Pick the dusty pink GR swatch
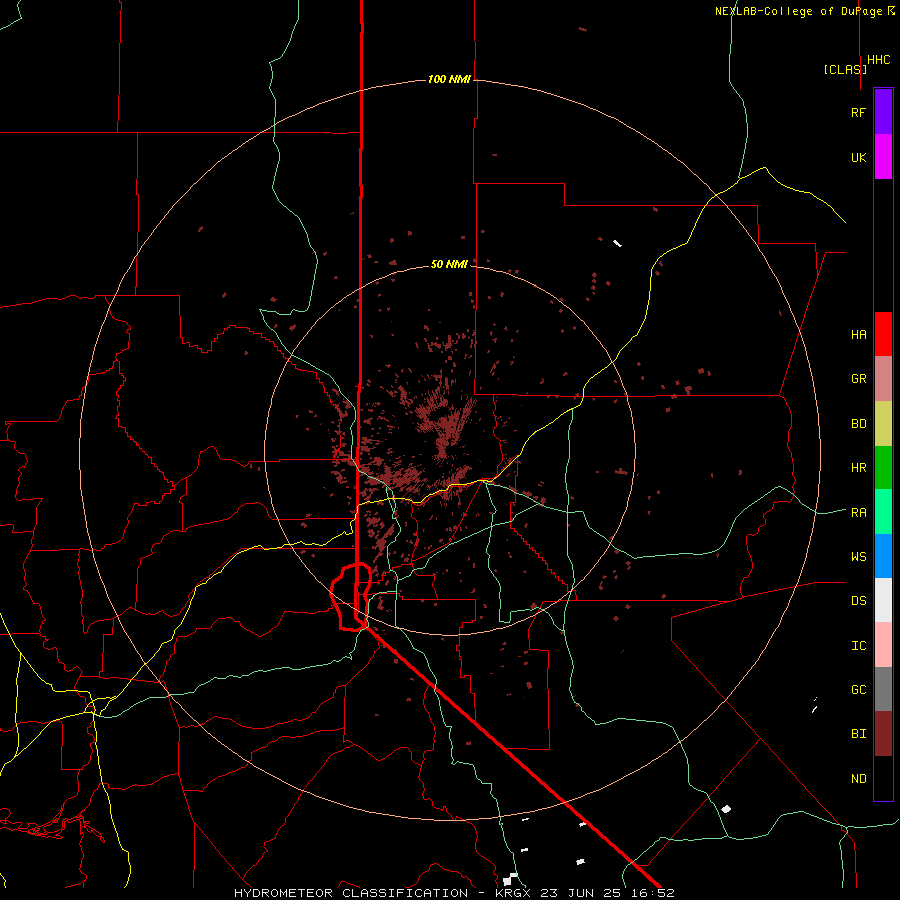 (883, 379)
